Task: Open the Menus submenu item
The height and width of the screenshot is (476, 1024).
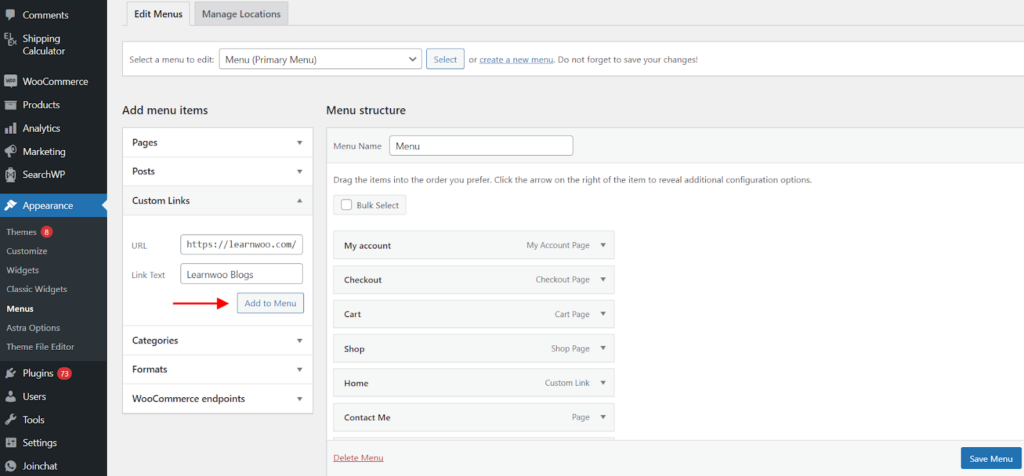Action: click(20, 308)
